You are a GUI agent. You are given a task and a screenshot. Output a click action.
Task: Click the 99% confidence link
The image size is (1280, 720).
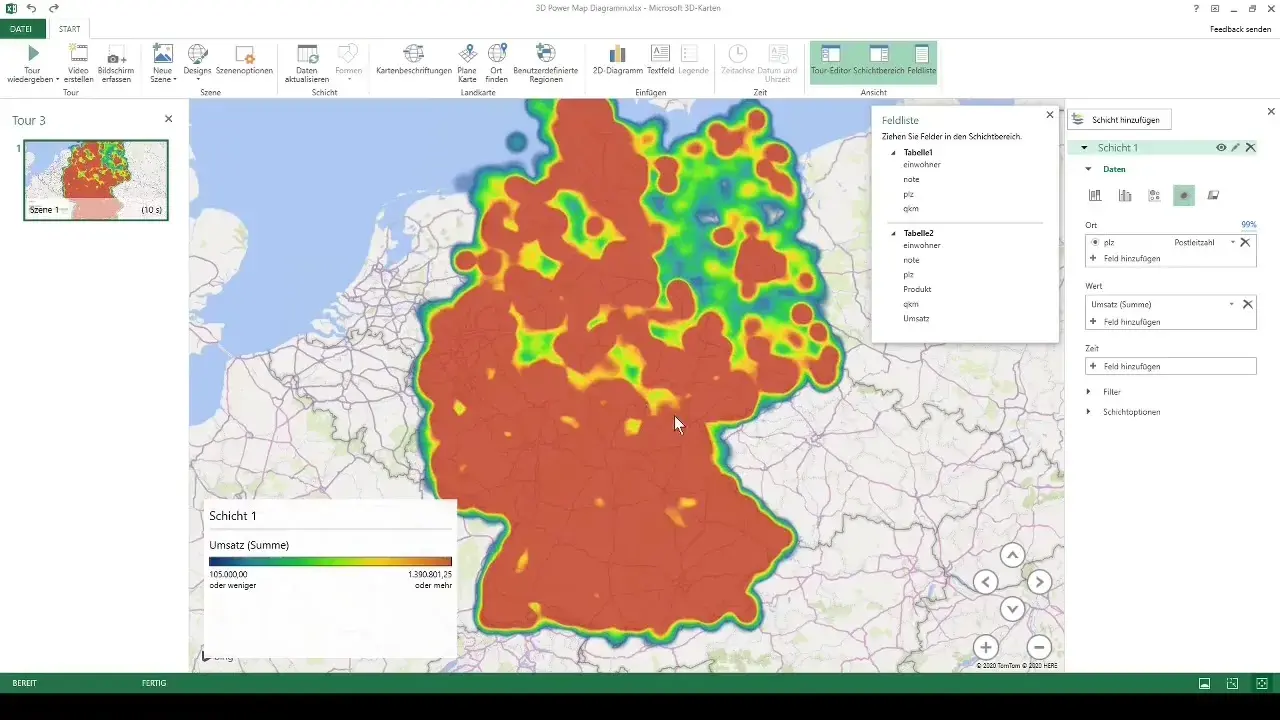coord(1247,225)
